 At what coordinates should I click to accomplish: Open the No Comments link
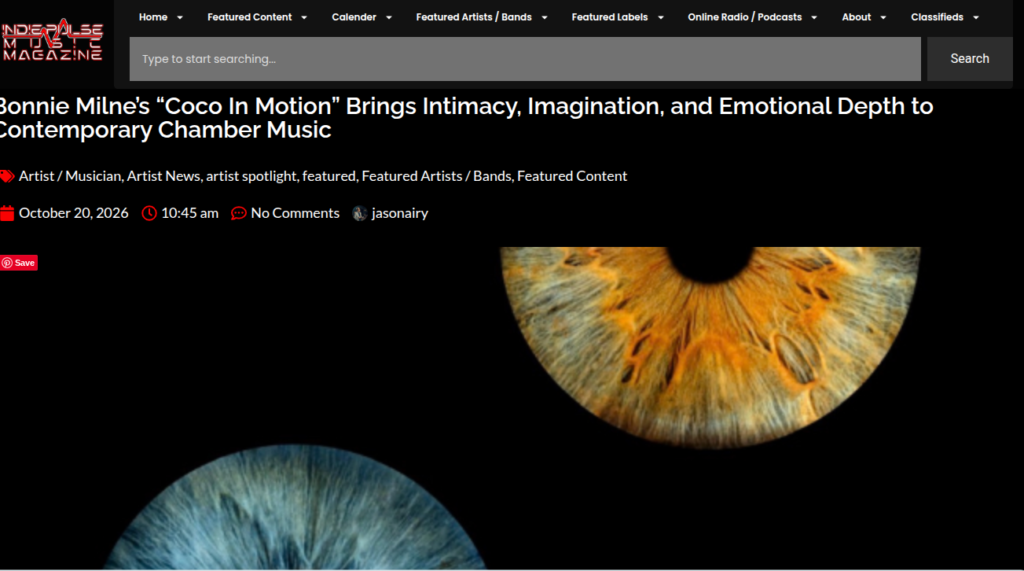pyautogui.click(x=295, y=213)
